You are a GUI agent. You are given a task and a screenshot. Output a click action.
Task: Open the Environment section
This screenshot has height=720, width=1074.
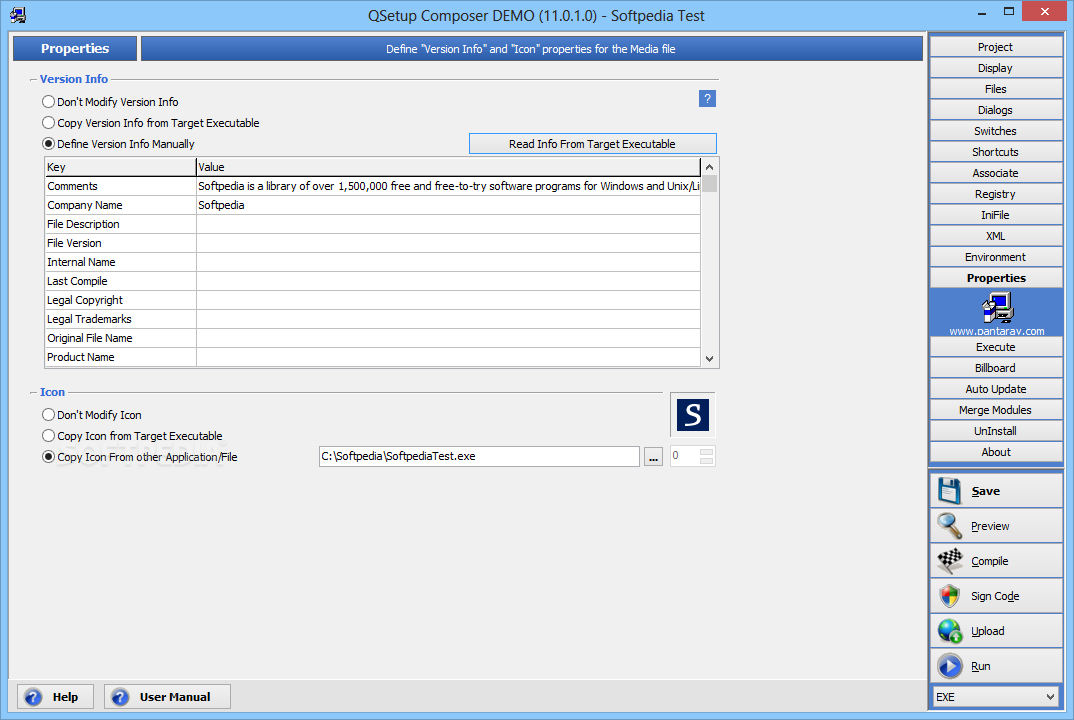pyautogui.click(x=995, y=257)
